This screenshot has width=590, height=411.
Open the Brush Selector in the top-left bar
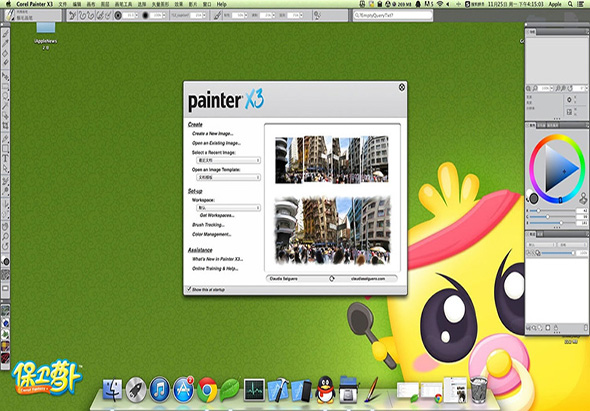click(32, 15)
